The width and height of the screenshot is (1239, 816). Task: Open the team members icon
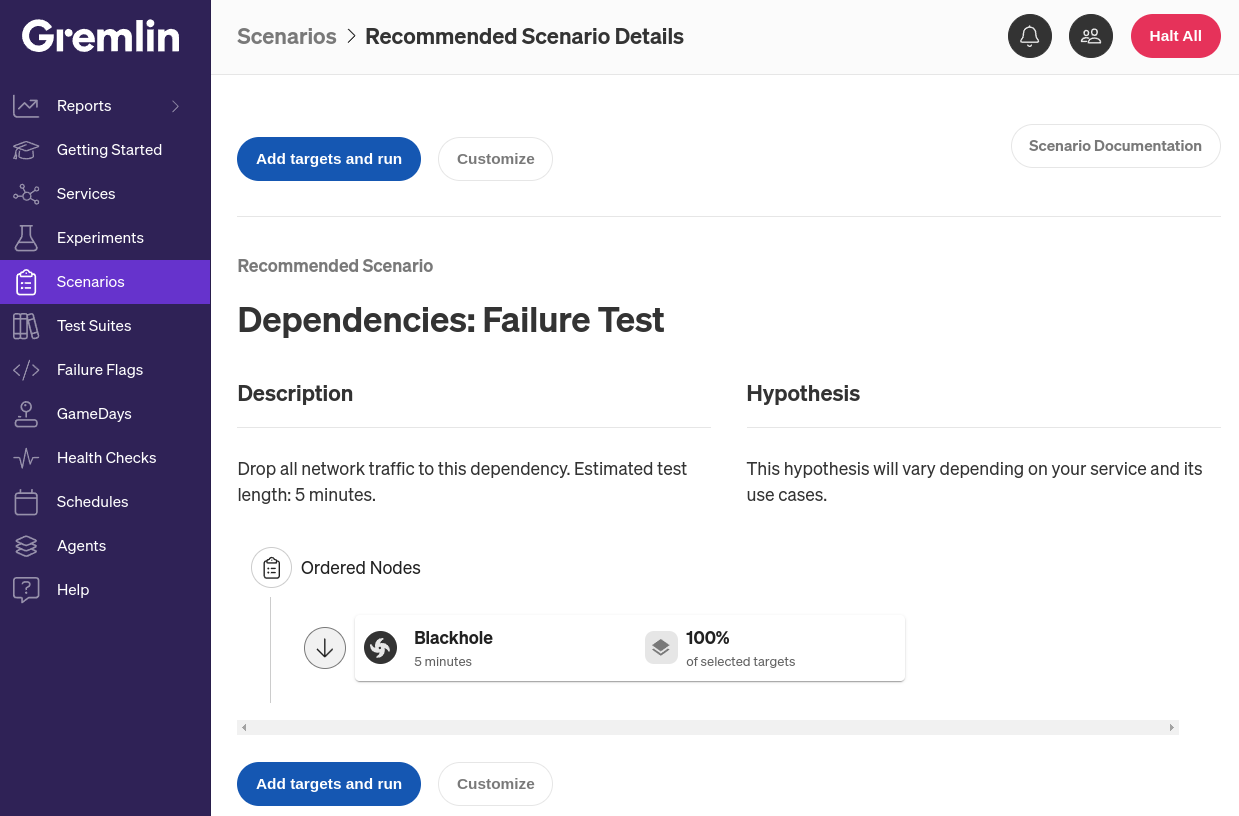click(1091, 36)
